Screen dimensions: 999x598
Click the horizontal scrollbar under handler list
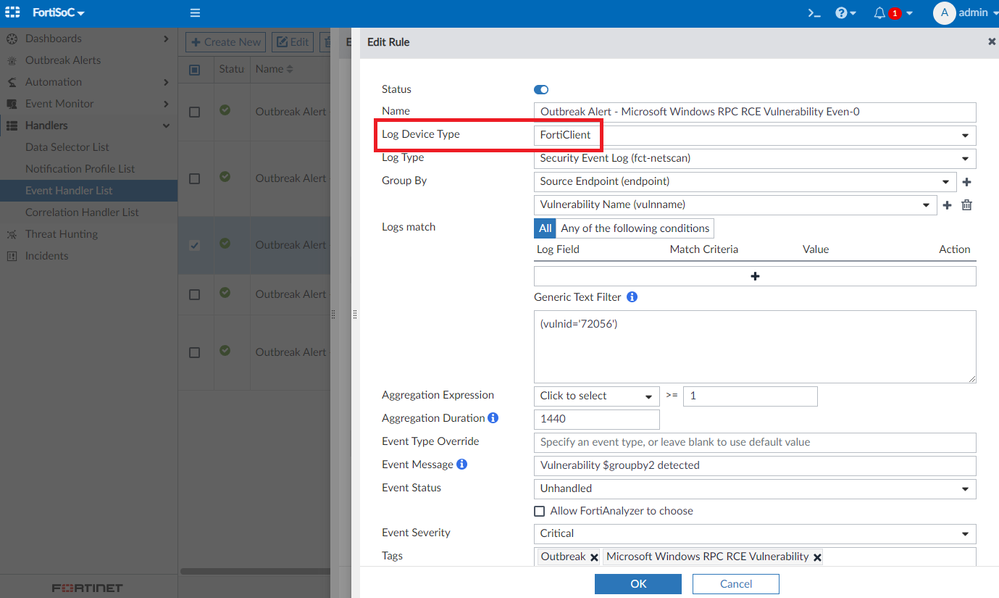tap(255, 571)
